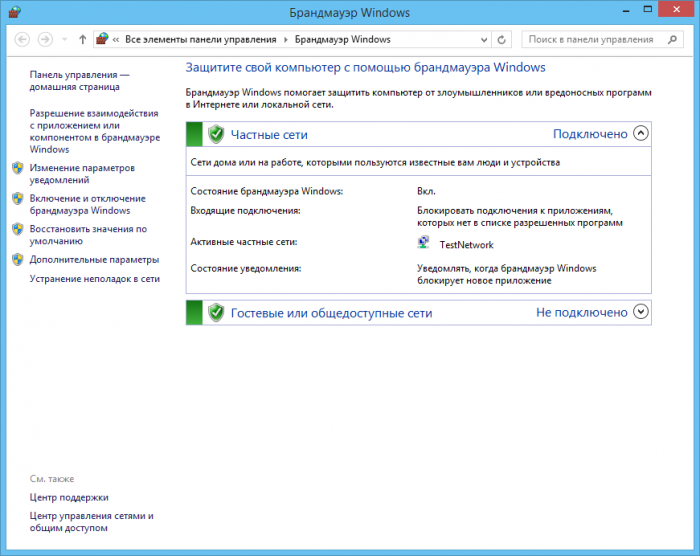Click 'Входящие подключения:' label
Screen dimensions: 700x556
tap(245, 210)
